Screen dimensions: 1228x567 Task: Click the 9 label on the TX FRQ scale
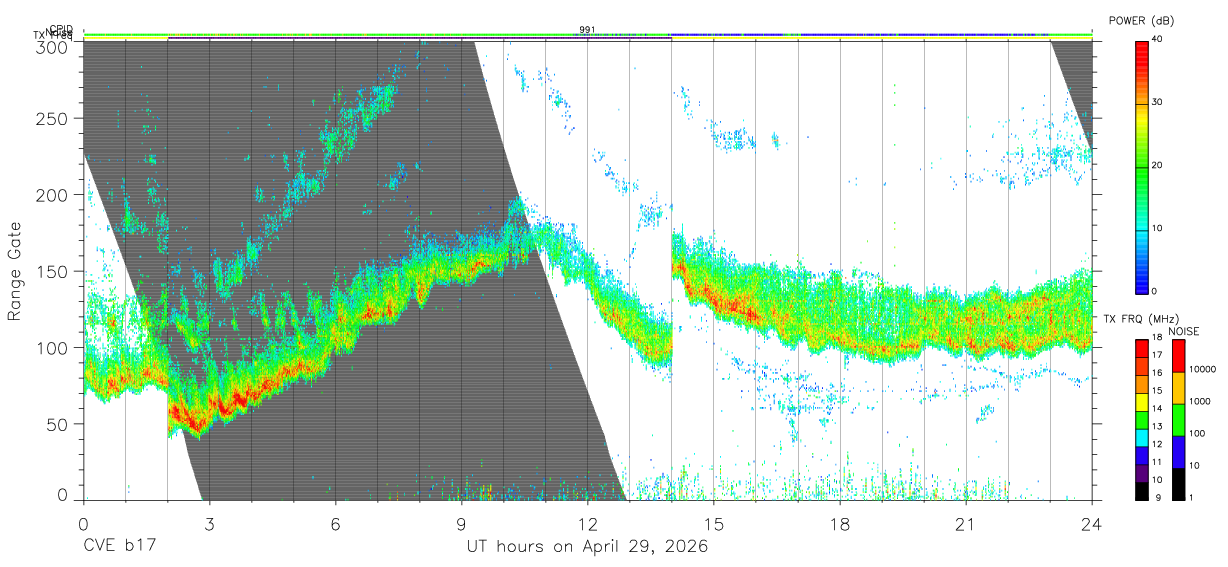[1159, 497]
